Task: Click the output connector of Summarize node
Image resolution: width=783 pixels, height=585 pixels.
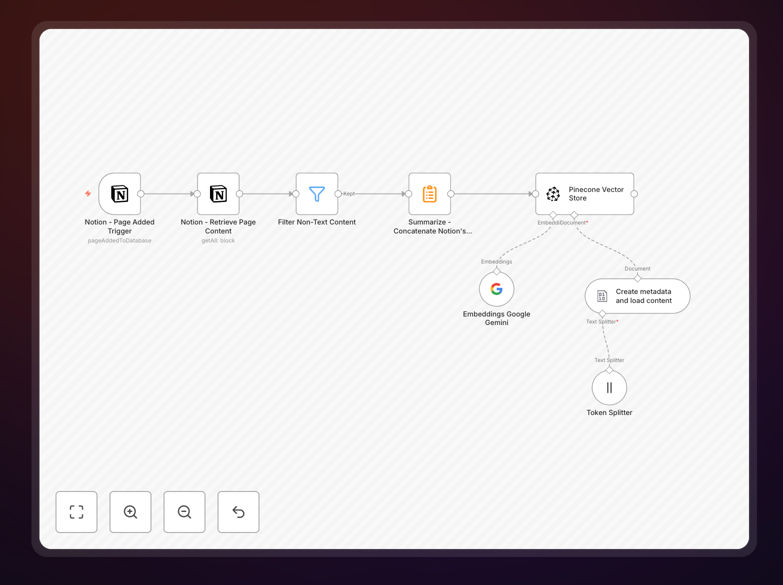Action: (x=451, y=194)
